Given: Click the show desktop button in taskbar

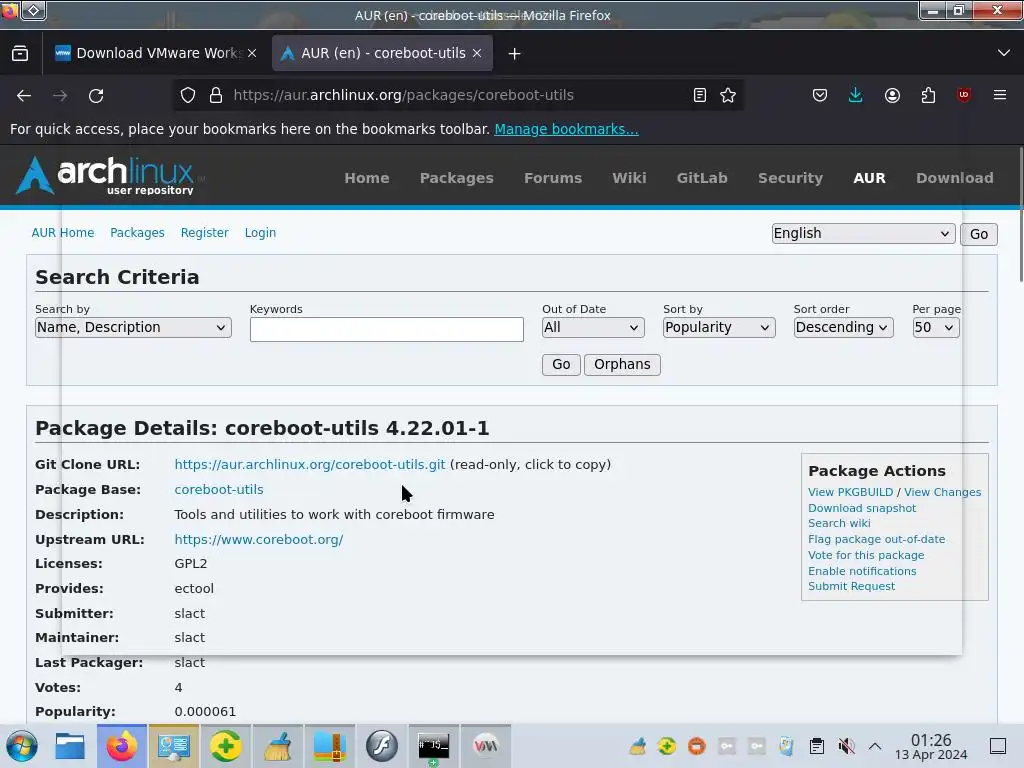Looking at the screenshot, I should click(x=998, y=746).
